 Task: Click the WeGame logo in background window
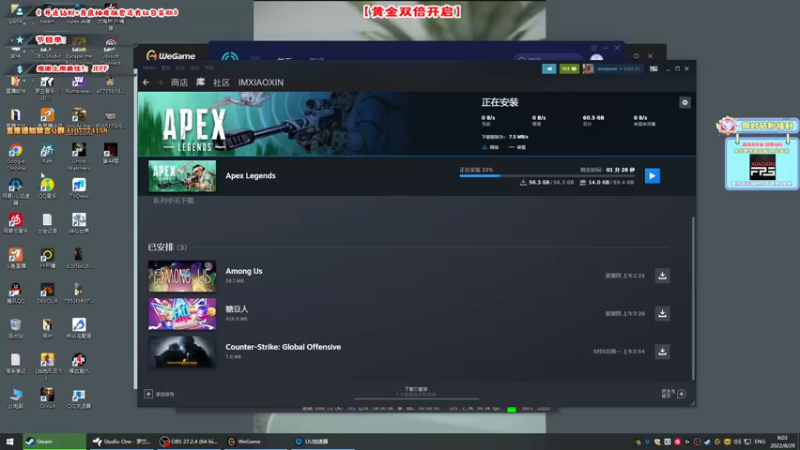pyautogui.click(x=170, y=56)
